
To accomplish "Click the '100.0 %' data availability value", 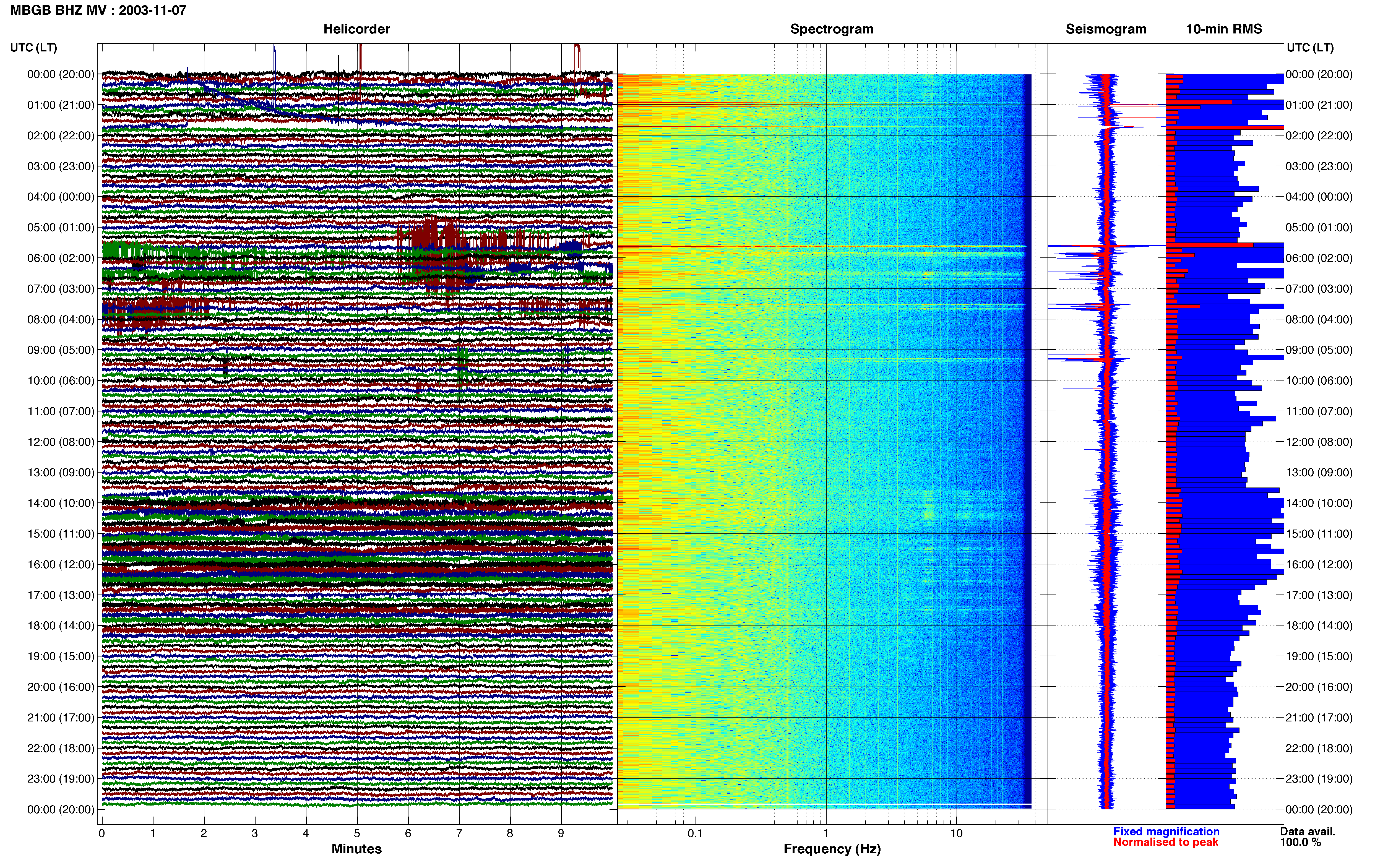I will click(1300, 843).
